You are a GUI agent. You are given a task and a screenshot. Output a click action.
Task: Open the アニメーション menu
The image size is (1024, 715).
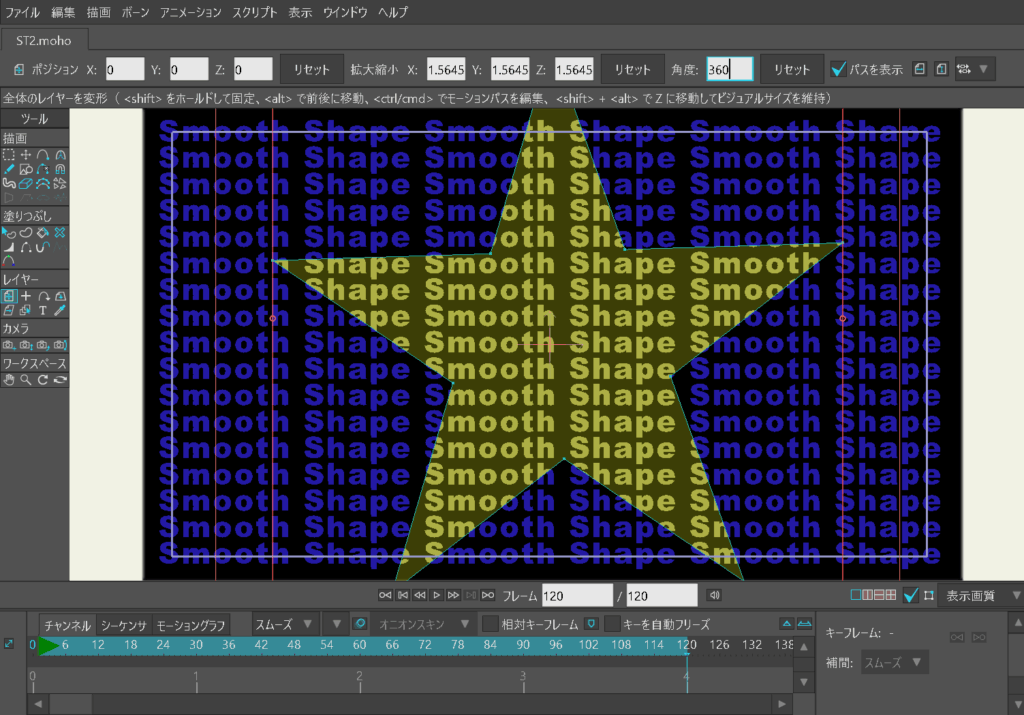click(190, 13)
